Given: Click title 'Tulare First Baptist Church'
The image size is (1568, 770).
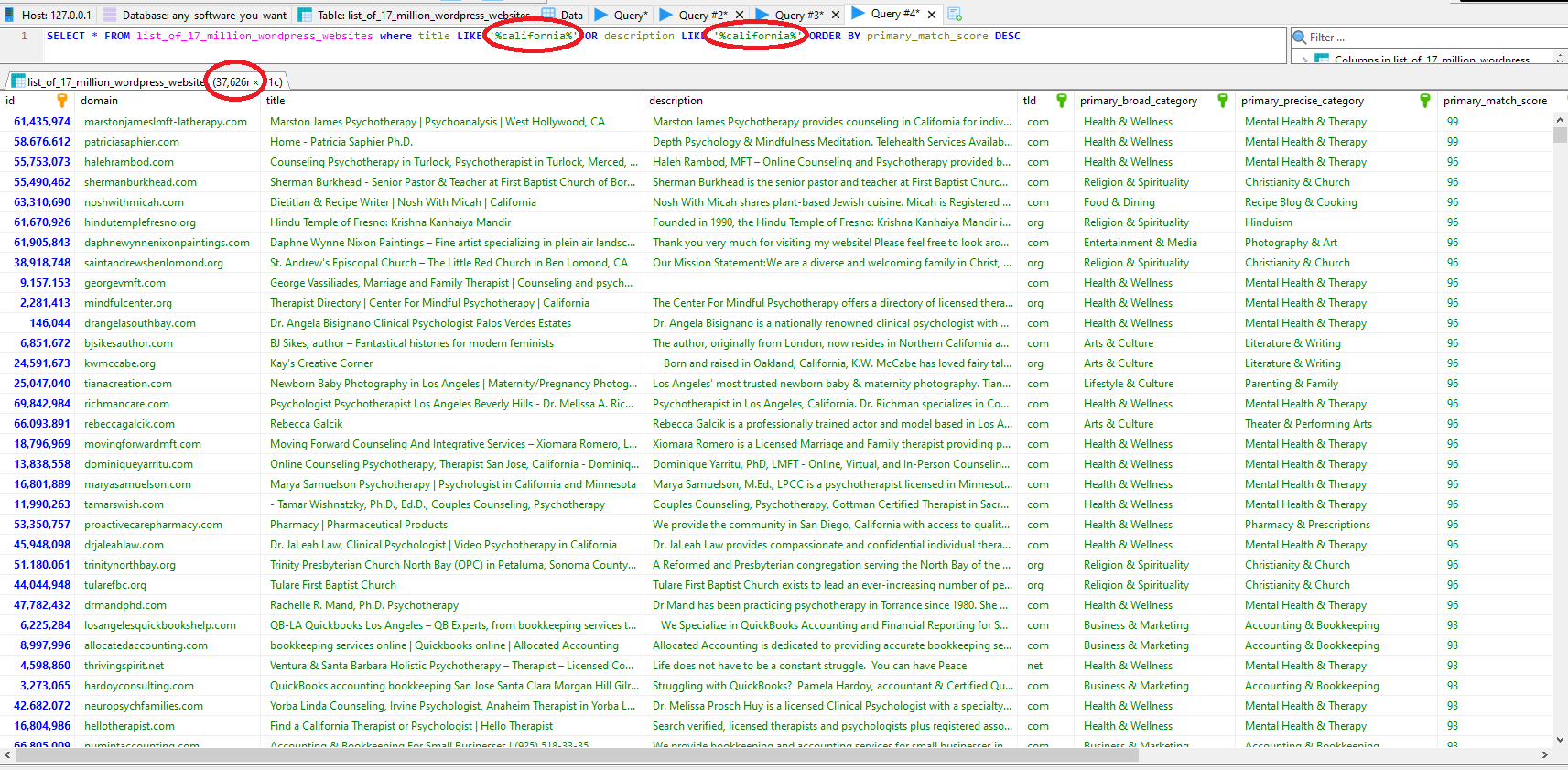Looking at the screenshot, I should [333, 585].
